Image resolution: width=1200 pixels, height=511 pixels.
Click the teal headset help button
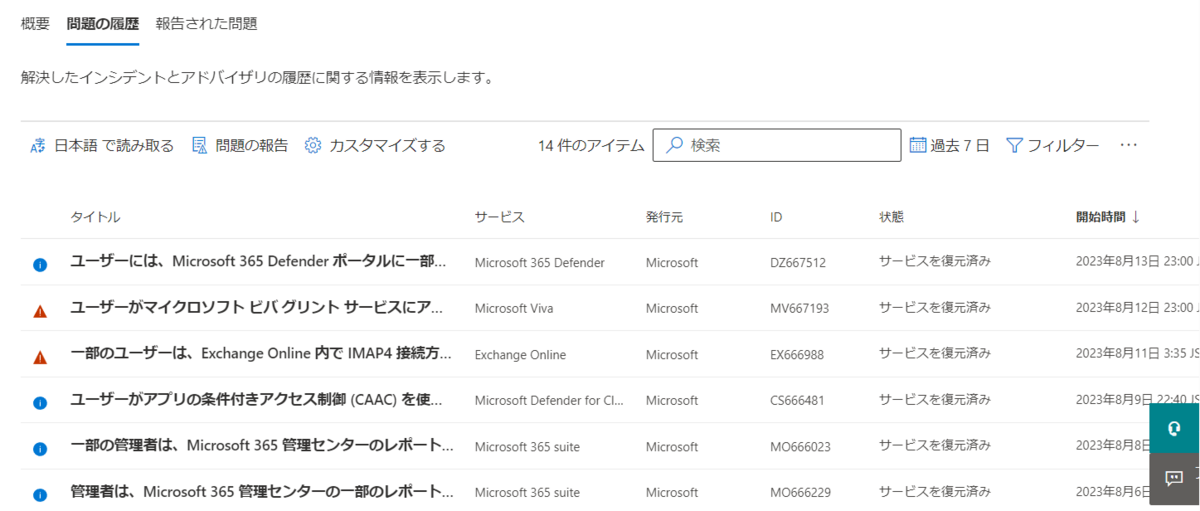tap(1175, 428)
